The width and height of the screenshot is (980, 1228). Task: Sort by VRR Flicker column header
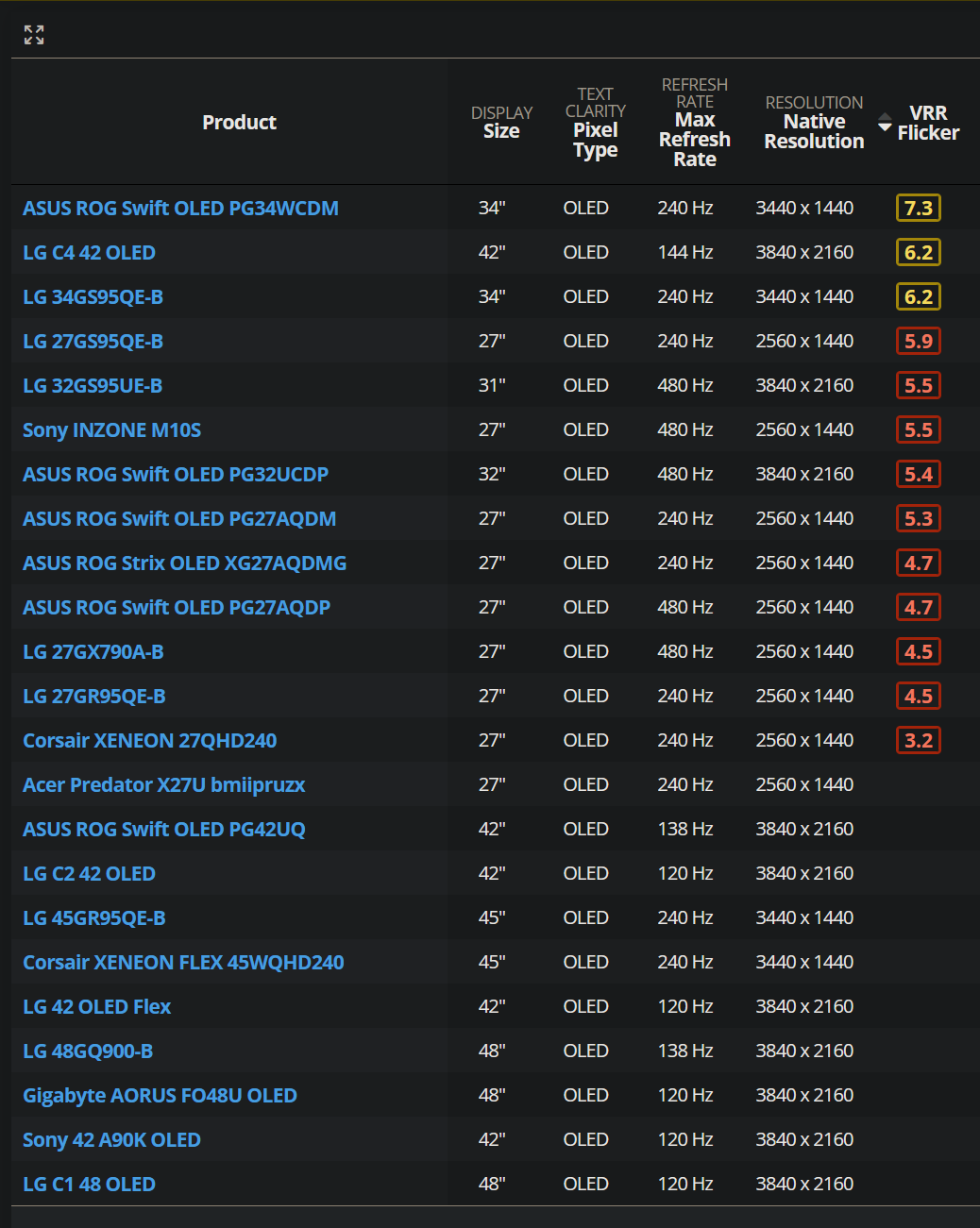click(928, 123)
